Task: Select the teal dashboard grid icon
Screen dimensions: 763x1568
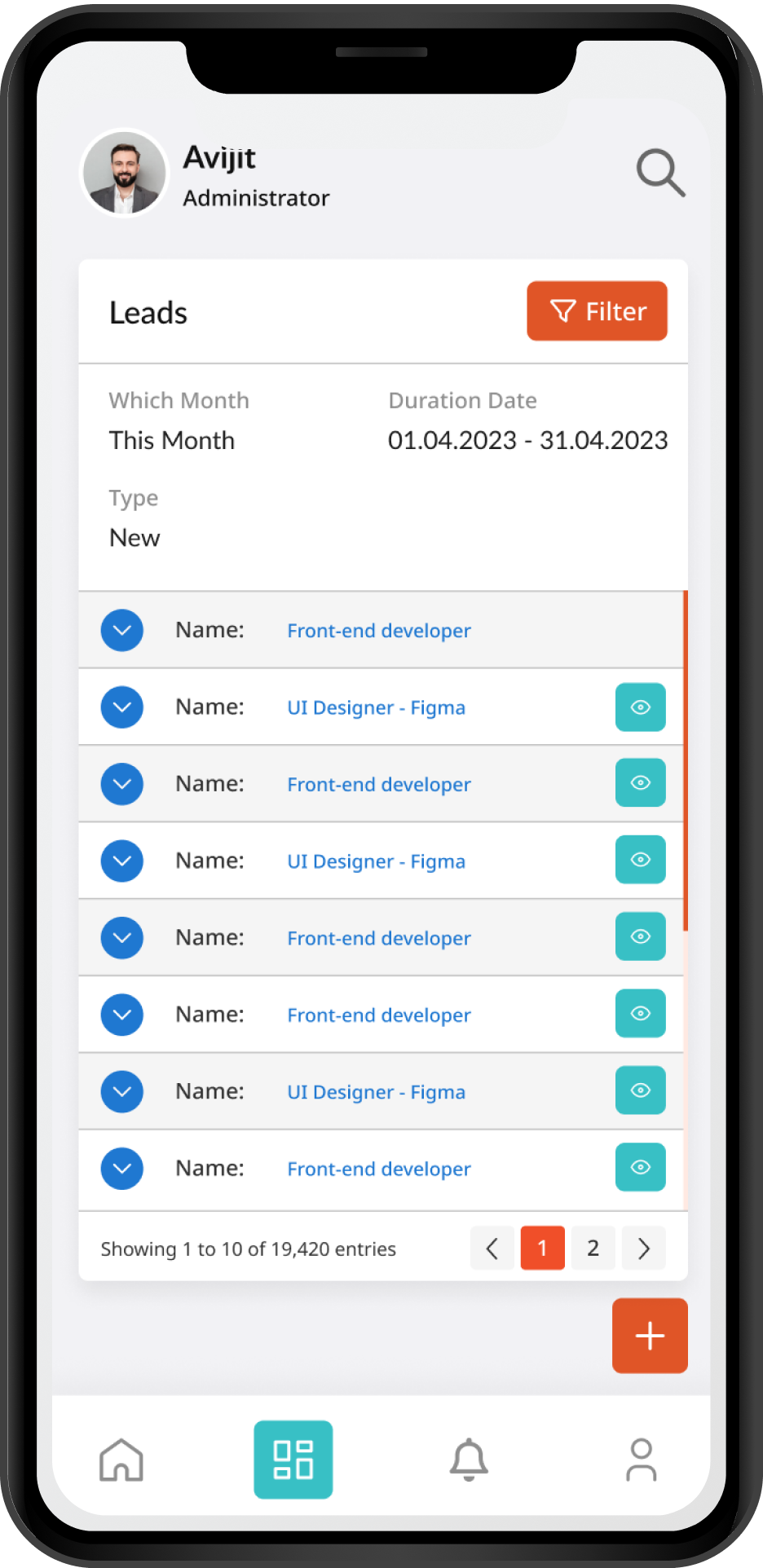Action: pyautogui.click(x=293, y=1459)
